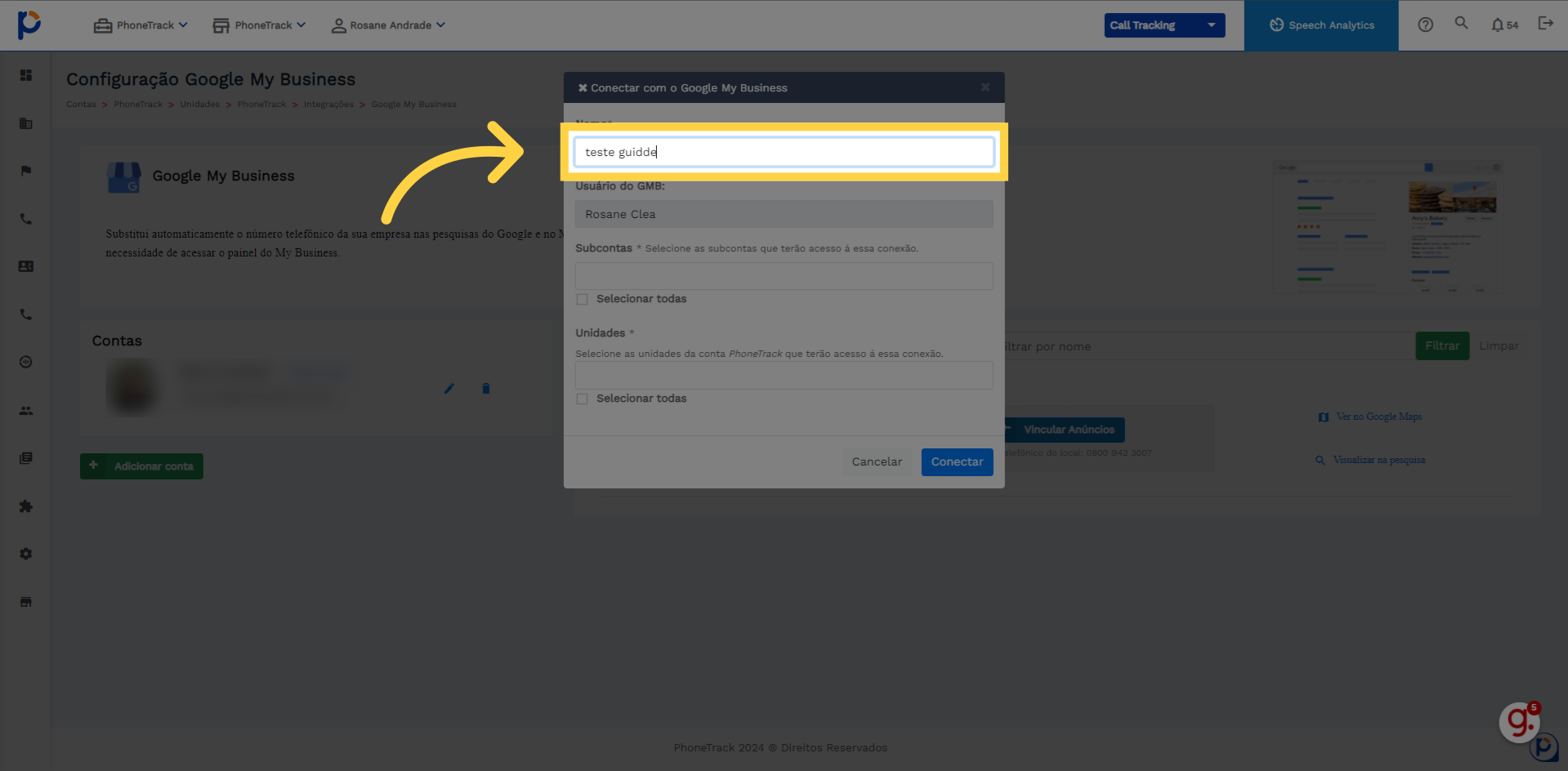Viewport: 1568px width, 771px height.
Task: Click the blurred account avatar
Action: [x=132, y=387]
